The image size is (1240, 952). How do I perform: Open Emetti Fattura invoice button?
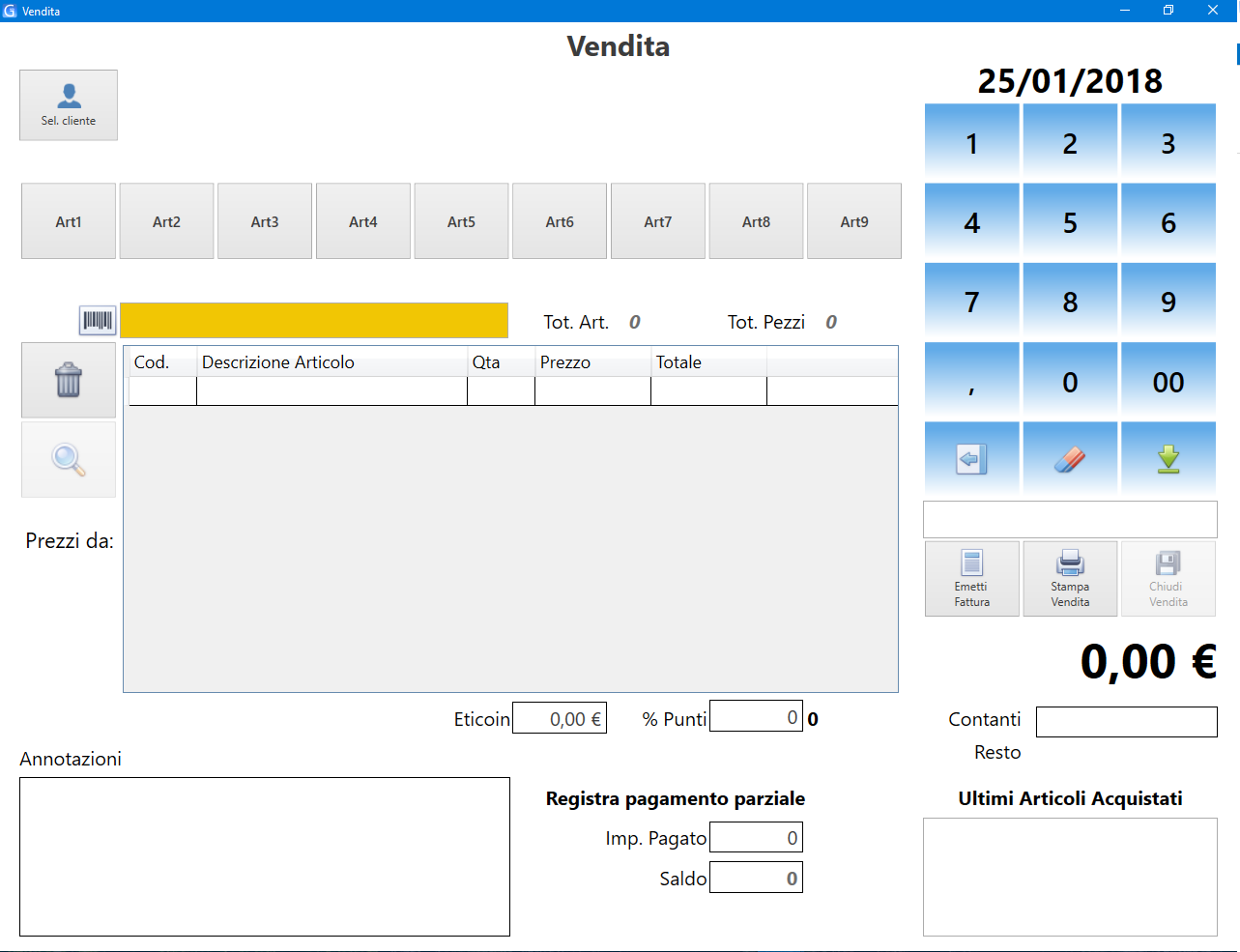click(971, 578)
